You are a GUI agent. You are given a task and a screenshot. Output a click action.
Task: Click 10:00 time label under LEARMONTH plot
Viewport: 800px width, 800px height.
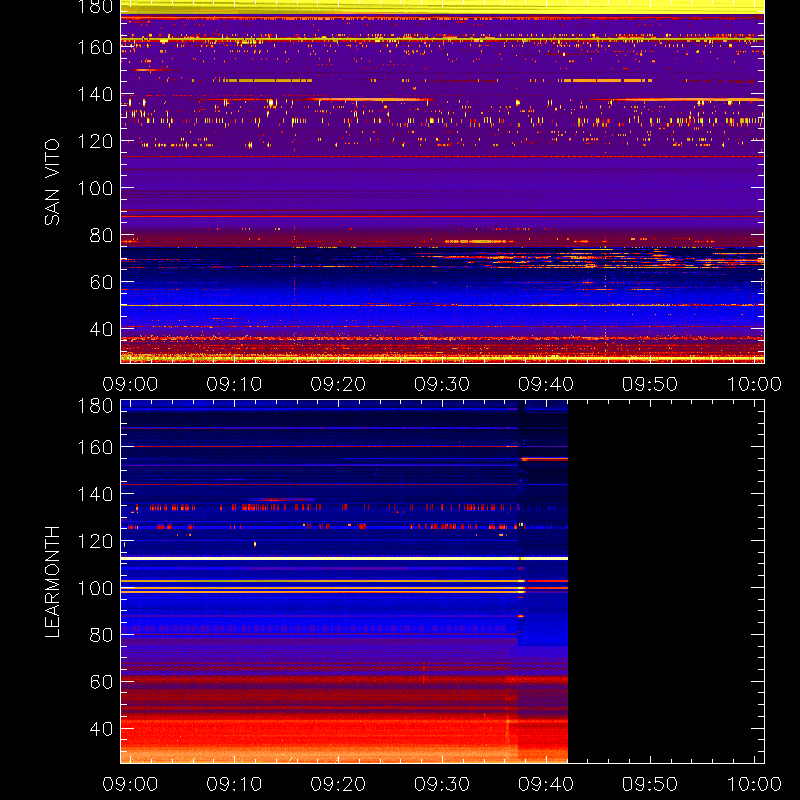point(754,784)
